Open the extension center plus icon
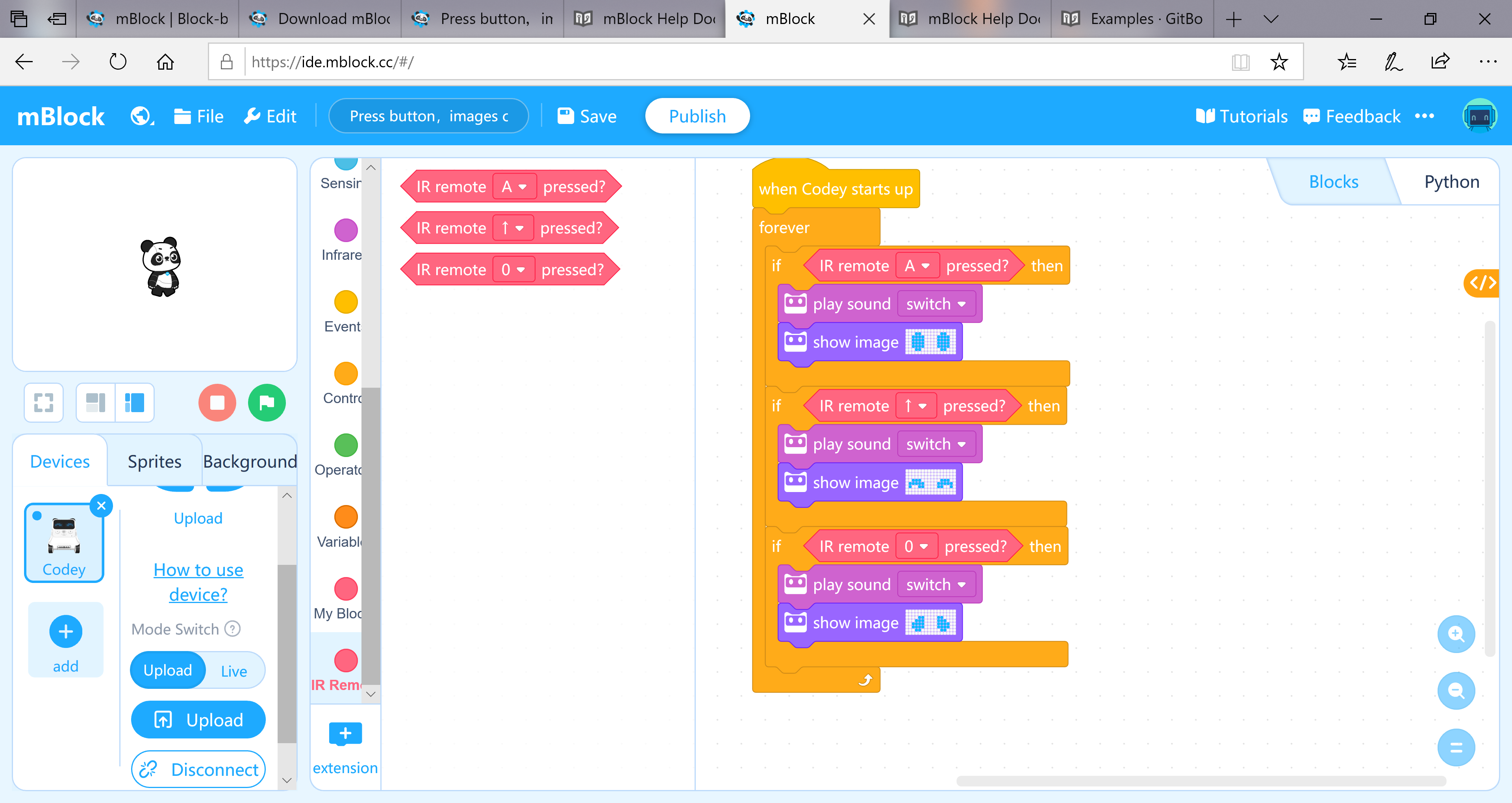The width and height of the screenshot is (1512, 803). pyautogui.click(x=345, y=734)
